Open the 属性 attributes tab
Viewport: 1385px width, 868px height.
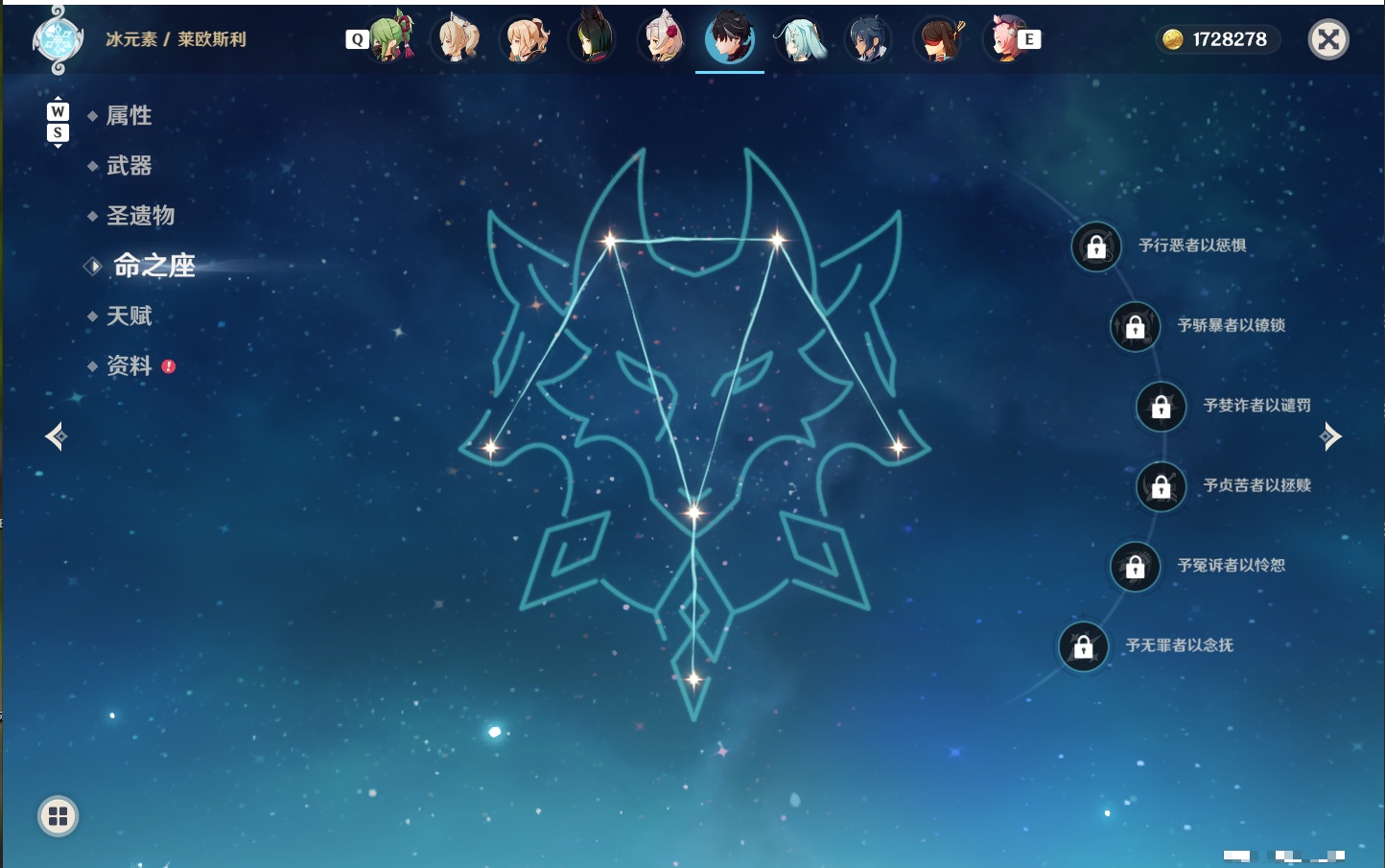[x=129, y=116]
